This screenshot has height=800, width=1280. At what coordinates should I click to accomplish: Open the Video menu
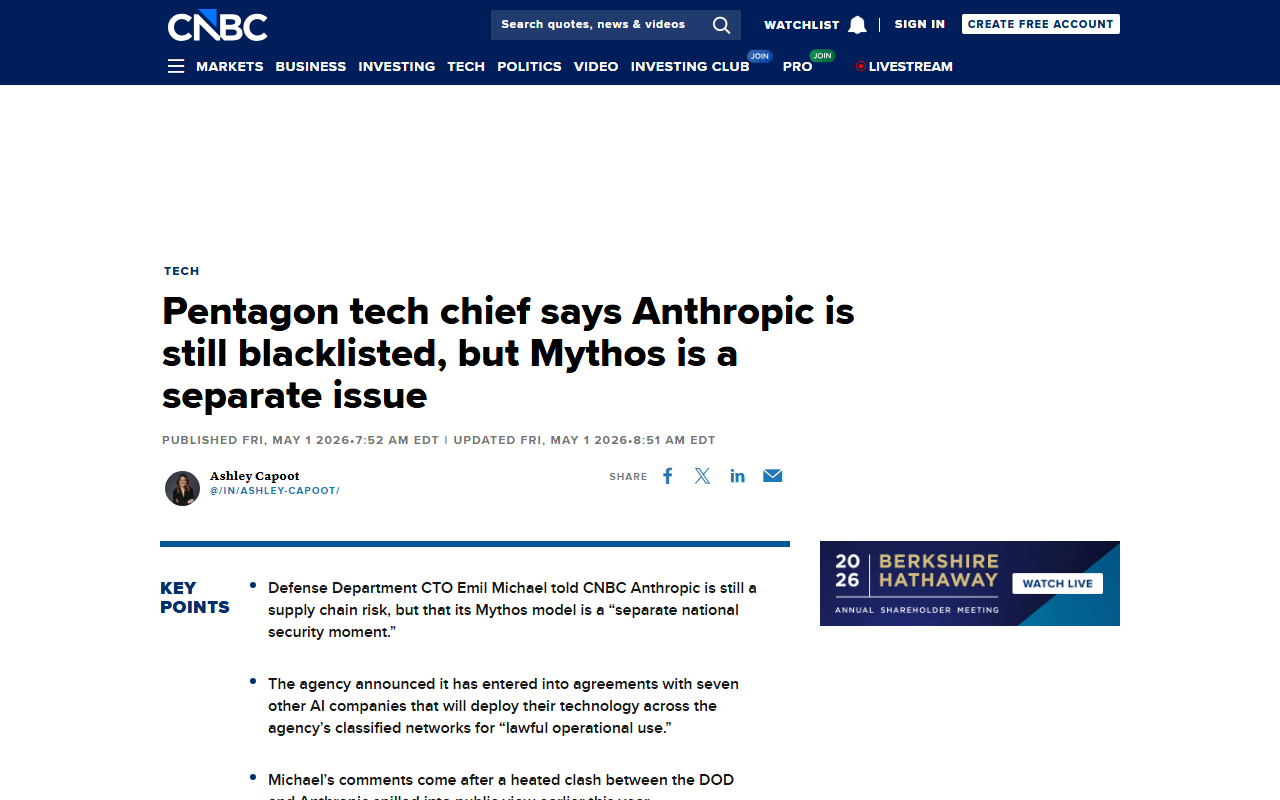coord(596,66)
